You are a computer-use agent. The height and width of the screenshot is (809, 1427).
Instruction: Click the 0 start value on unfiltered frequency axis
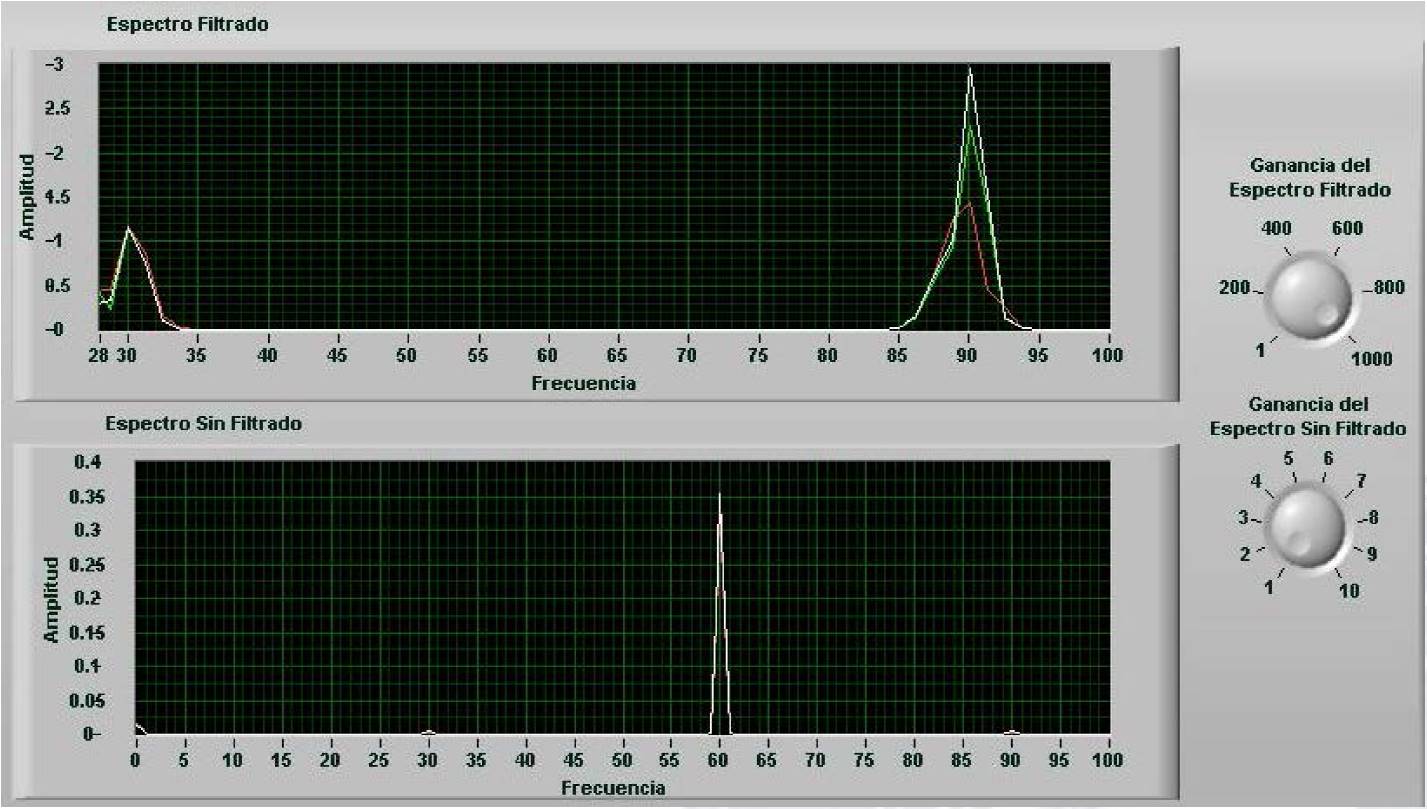tap(135, 760)
